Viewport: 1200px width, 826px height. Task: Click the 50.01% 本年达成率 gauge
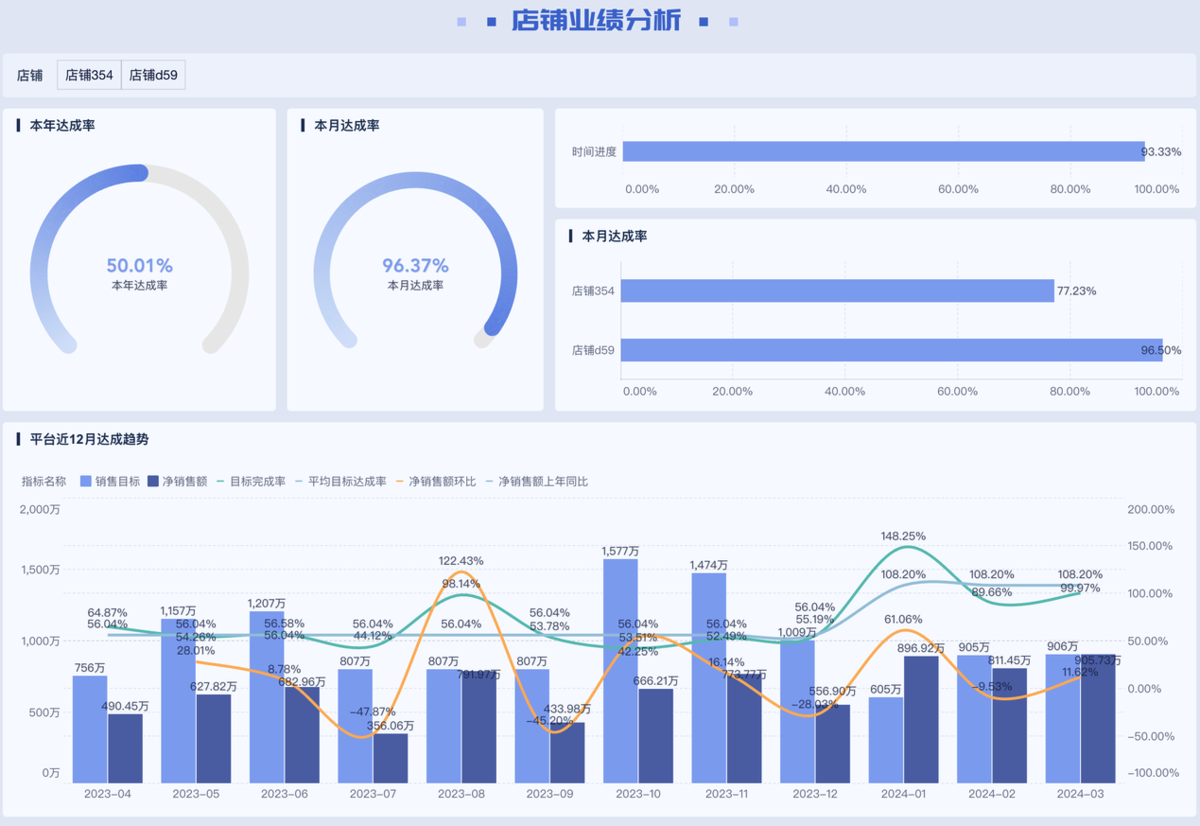tap(139, 266)
